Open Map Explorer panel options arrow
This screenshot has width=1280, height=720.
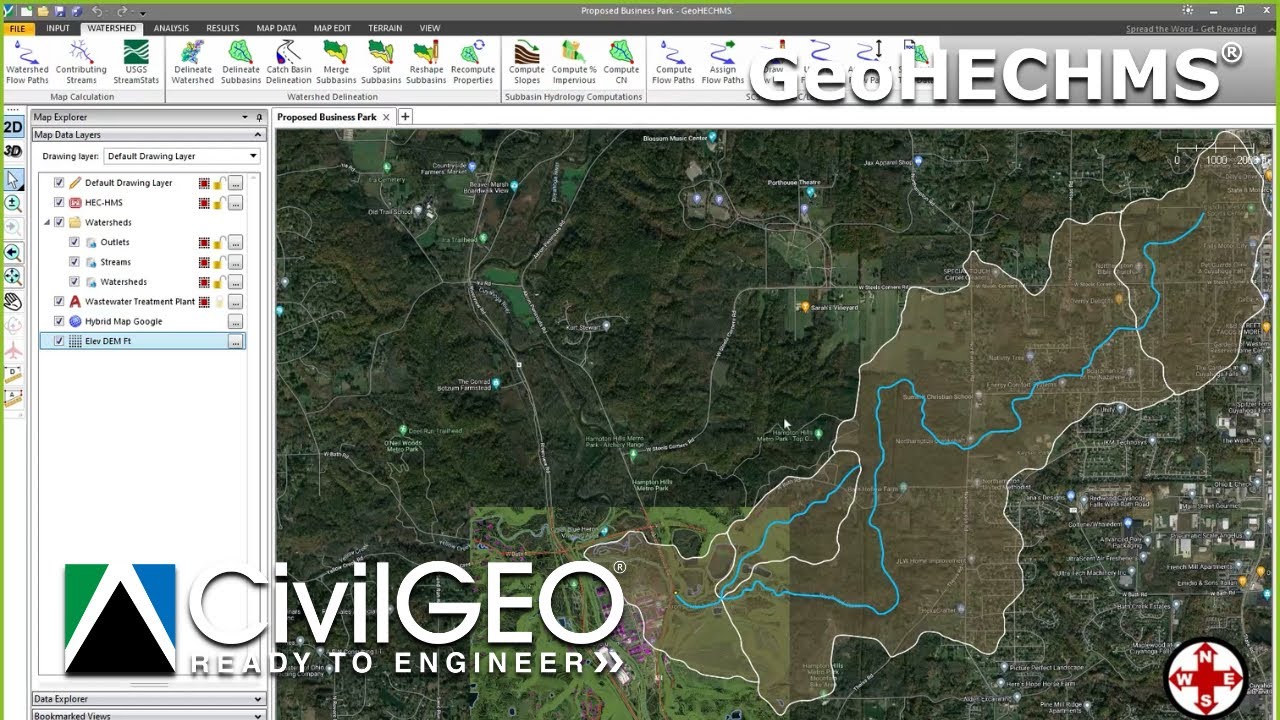(245, 117)
